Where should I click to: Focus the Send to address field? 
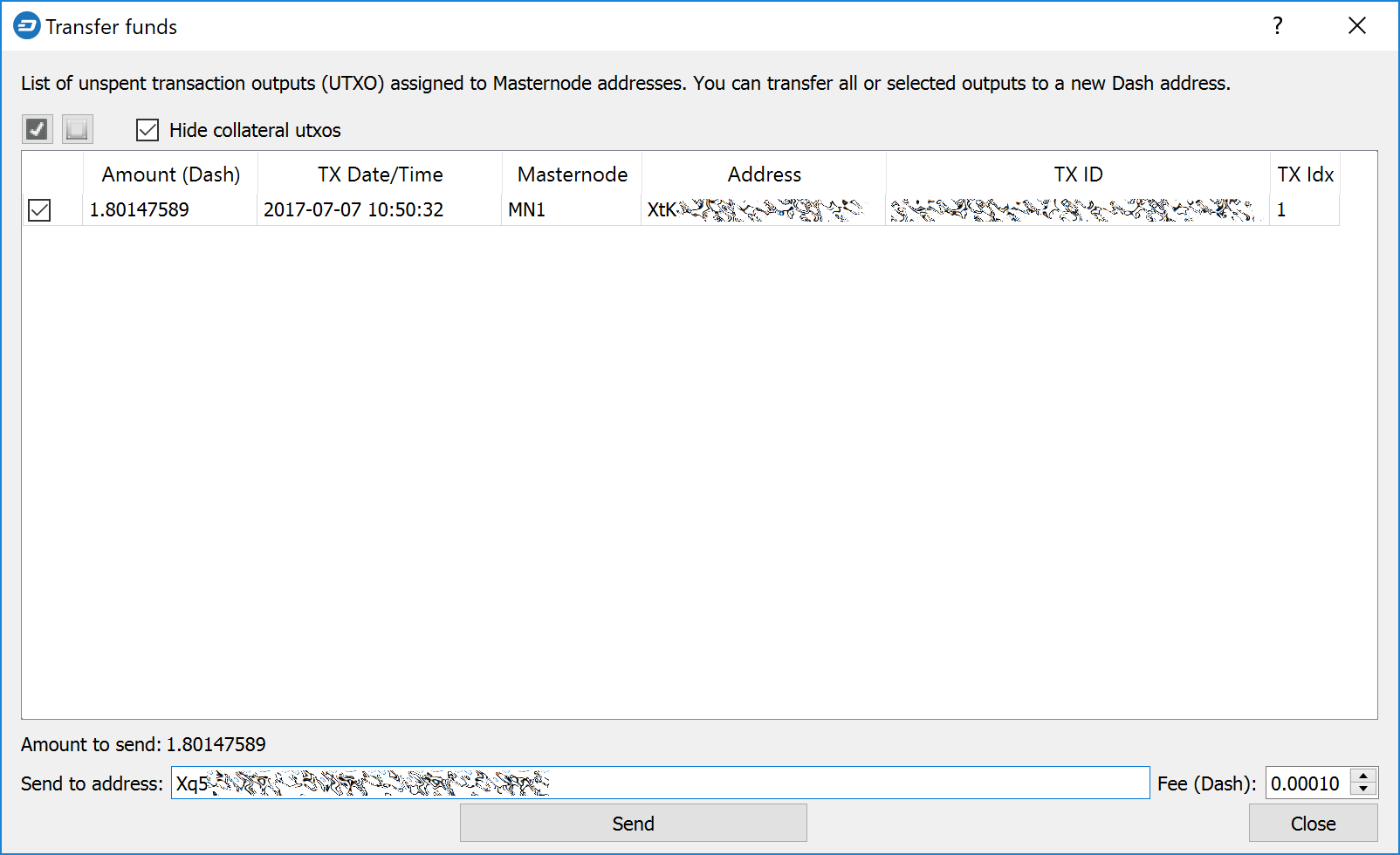660,783
